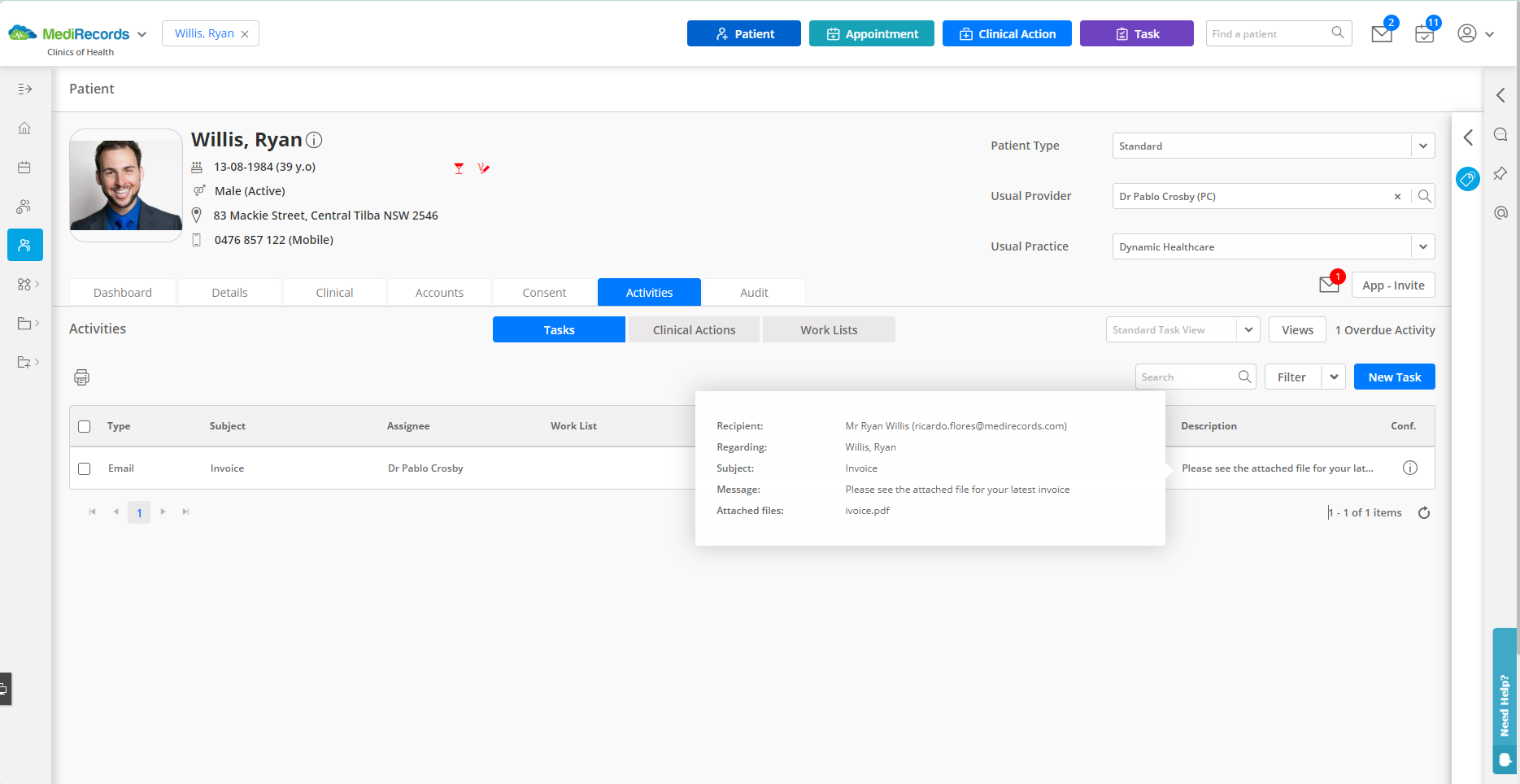This screenshot has width=1520, height=784.
Task: Show the Clinical Actions list
Action: tap(695, 329)
